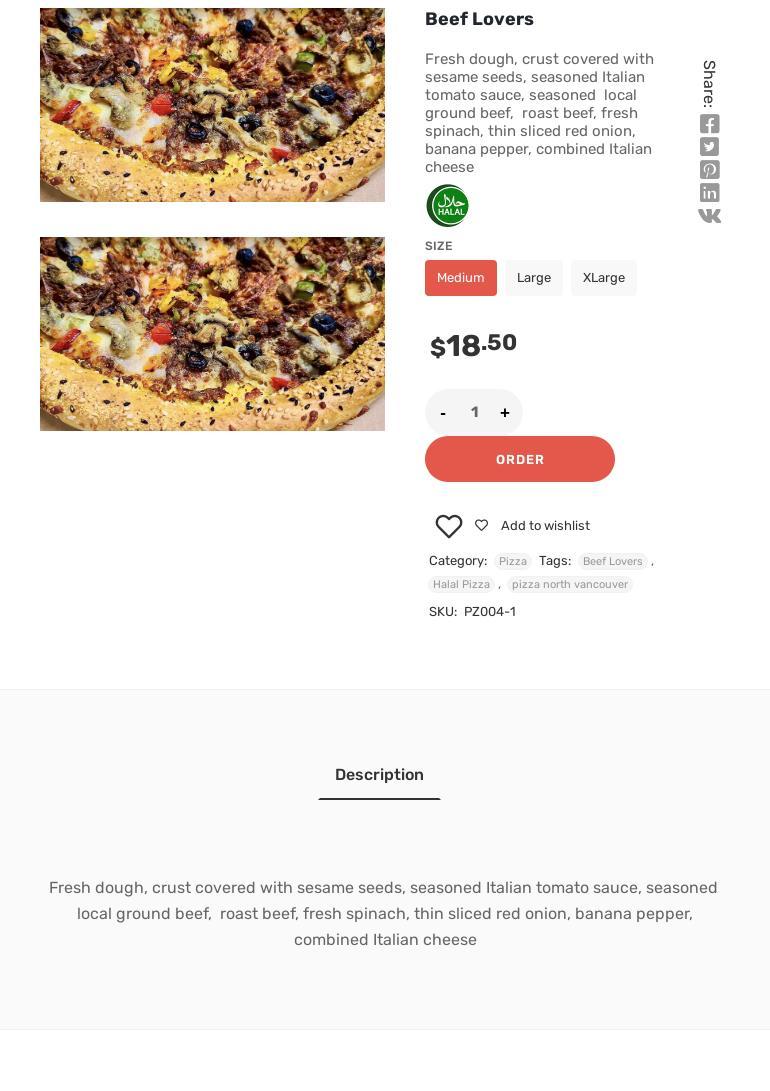Click the VK share icon

(x=709, y=216)
